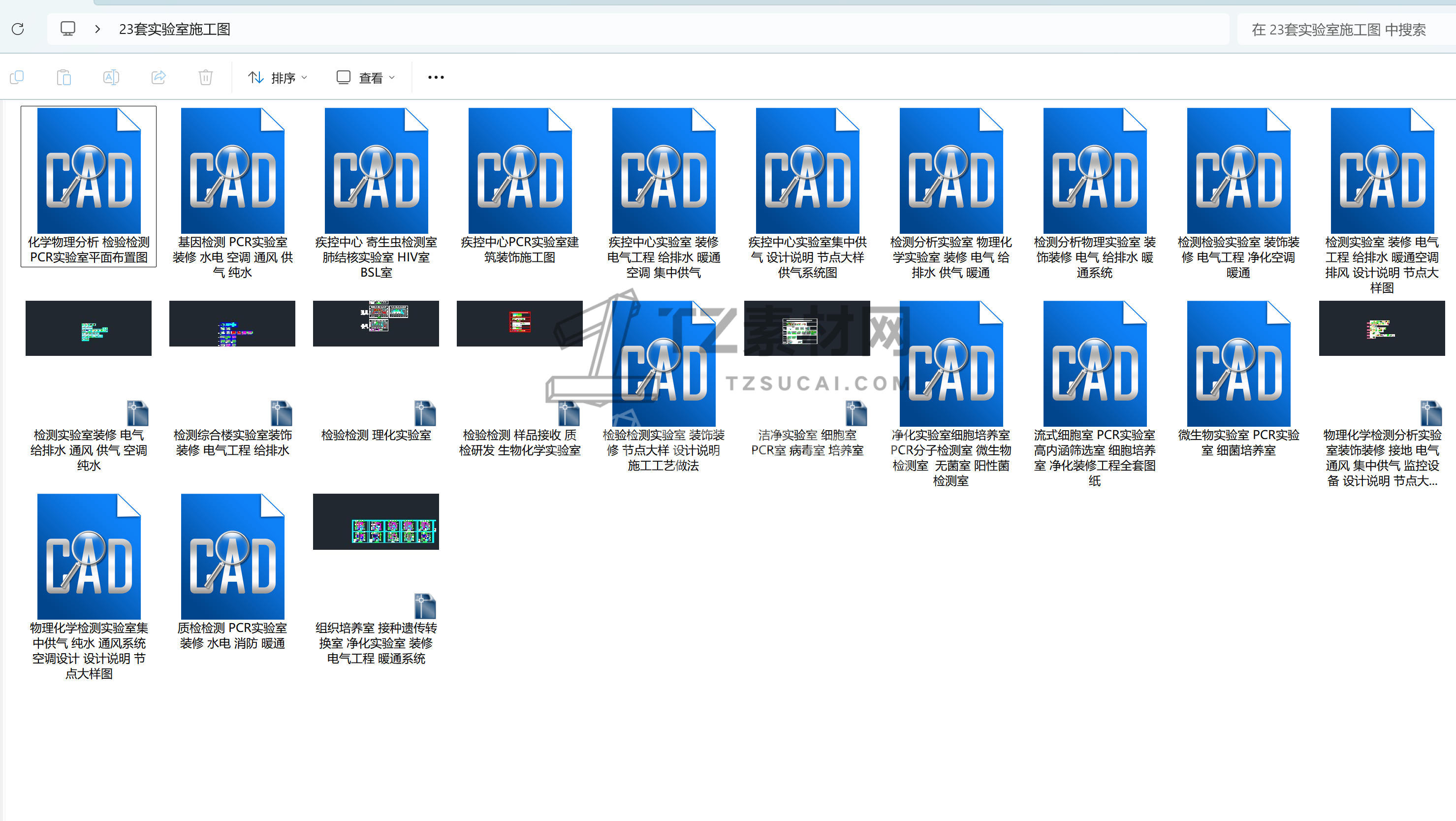Viewport: 1456px width, 821px height.
Task: Click the share icon in toolbar
Action: tap(158, 77)
